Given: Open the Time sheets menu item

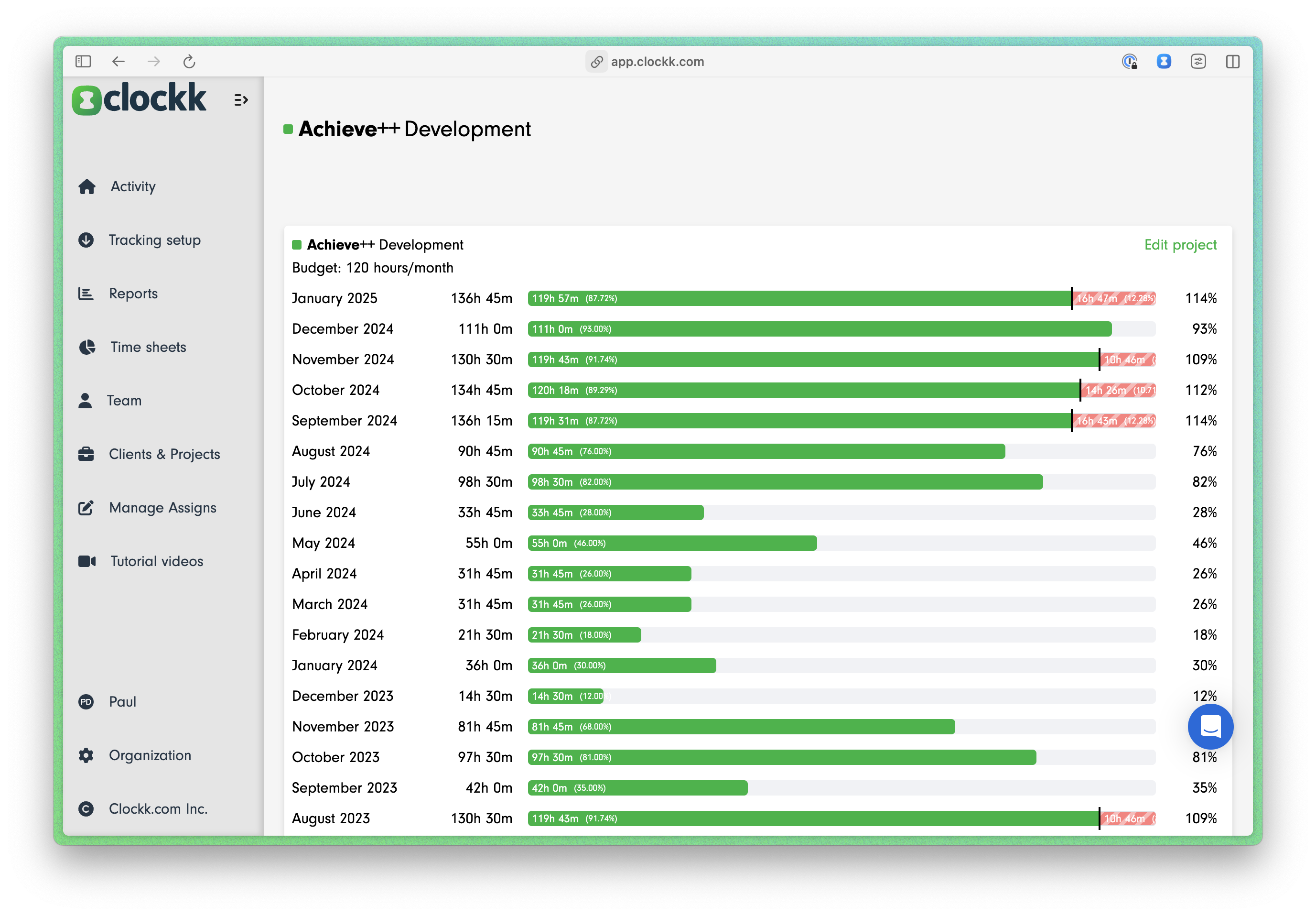Looking at the screenshot, I should pyautogui.click(x=149, y=347).
